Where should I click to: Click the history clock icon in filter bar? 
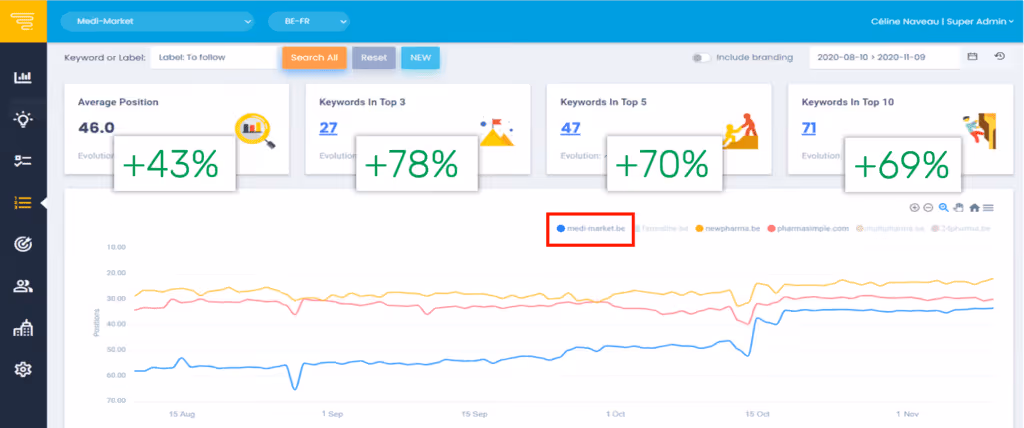999,57
